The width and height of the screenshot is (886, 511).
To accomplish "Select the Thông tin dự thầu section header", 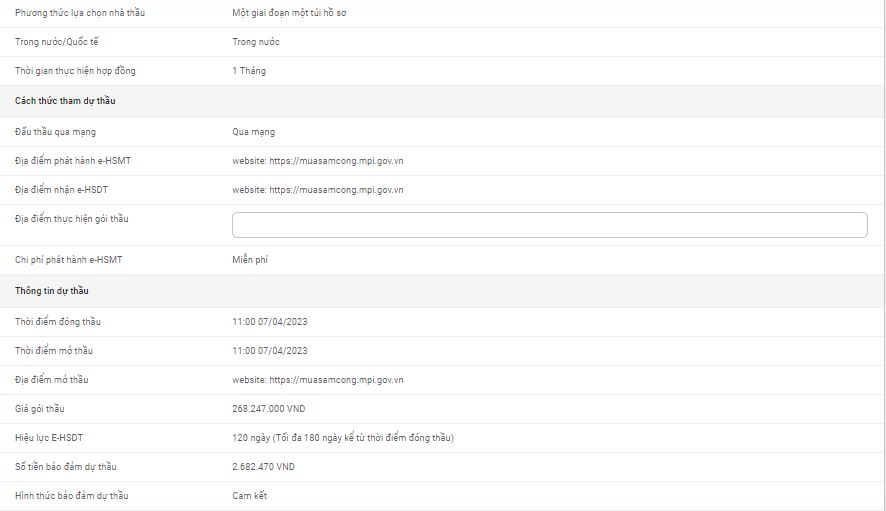I will pyautogui.click(x=52, y=291).
